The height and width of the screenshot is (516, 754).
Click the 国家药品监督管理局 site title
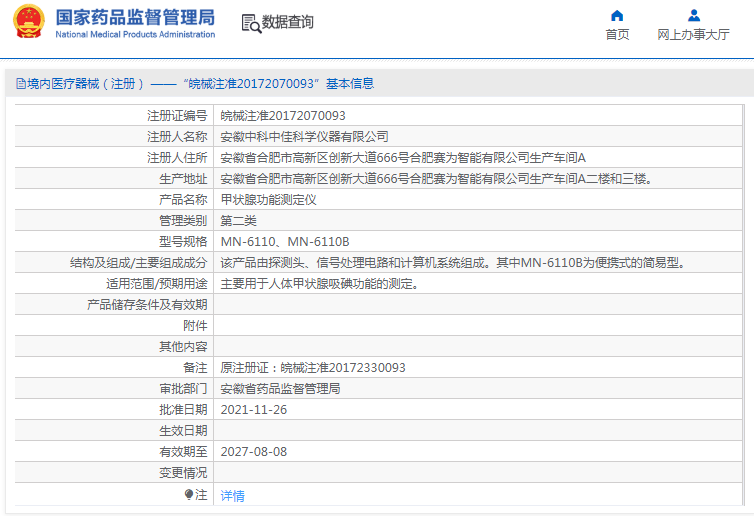click(135, 17)
